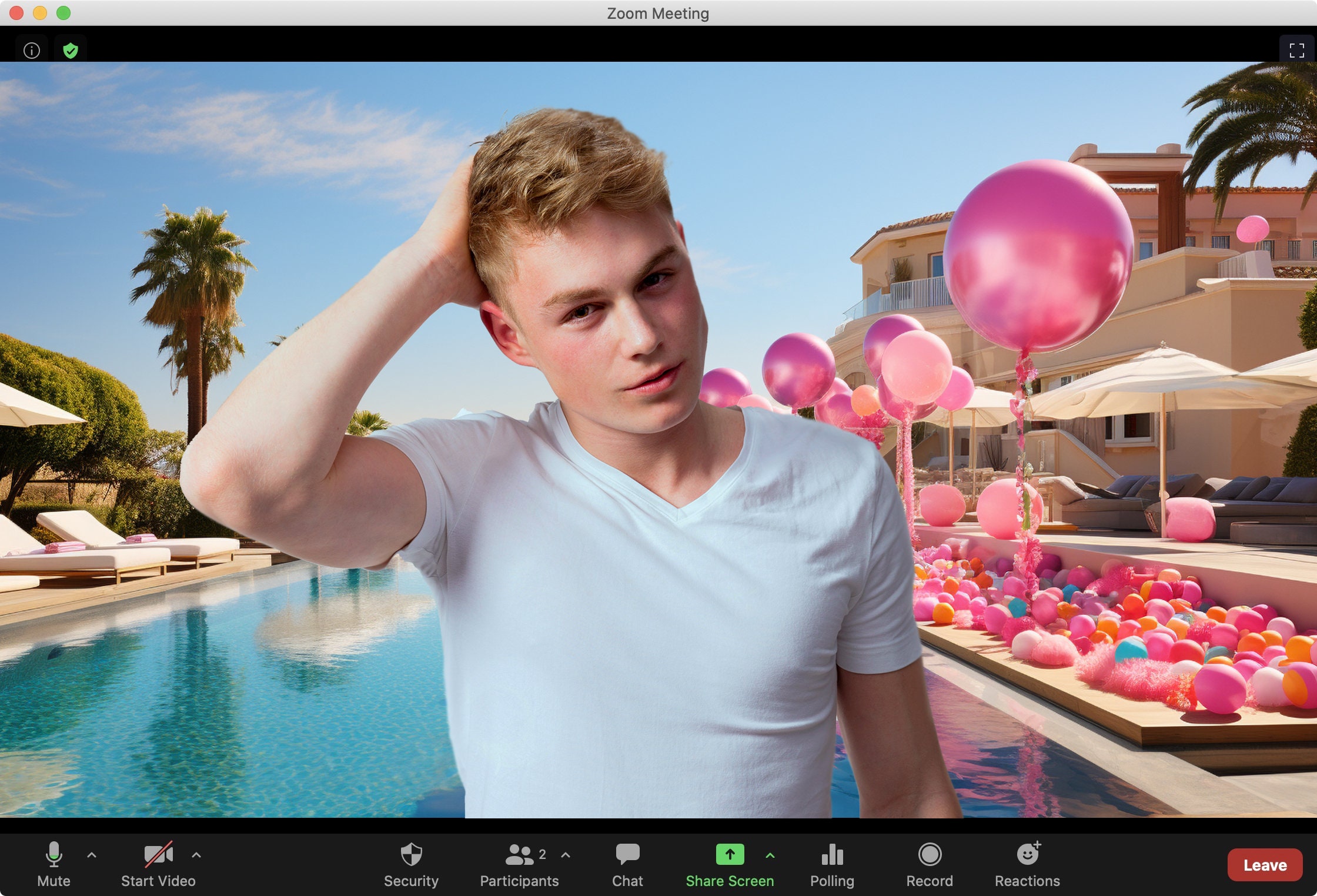Minimize the Zoom window

coord(39,12)
